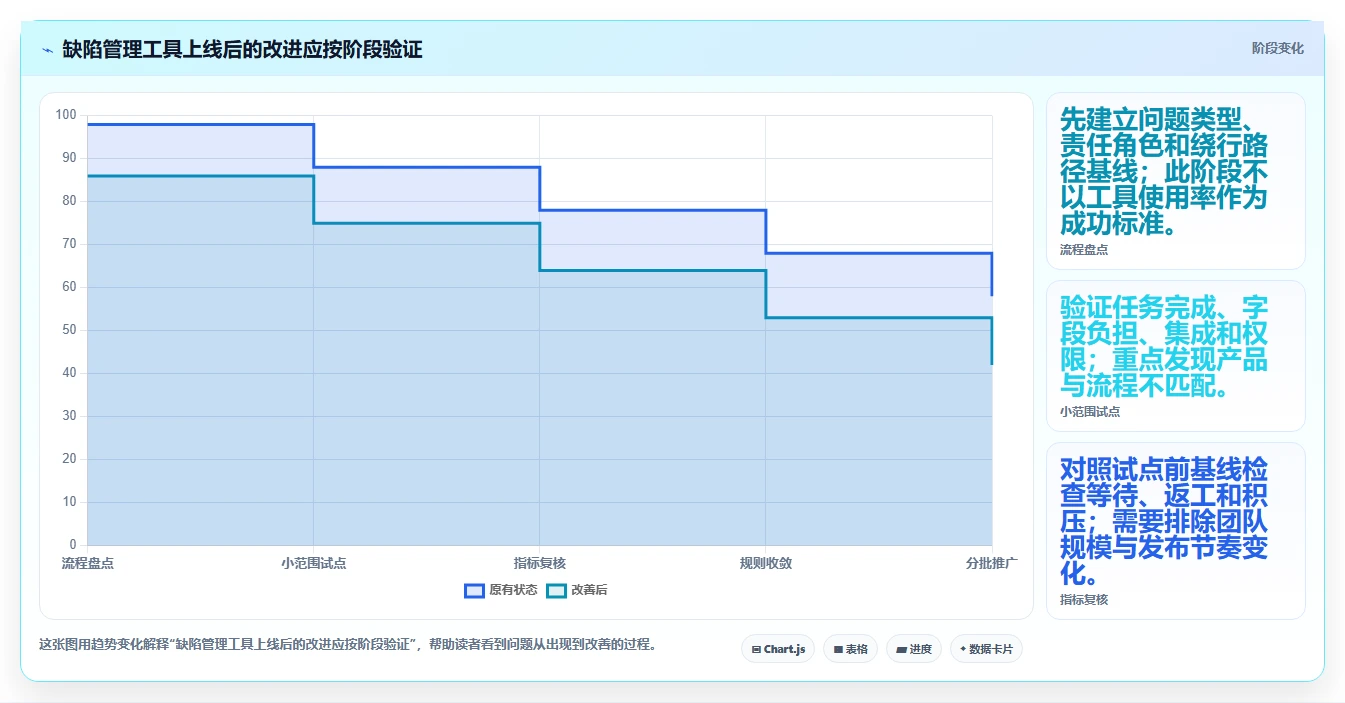
Task: Click the card text starting 验证任务完成
Action: [x=1164, y=345]
